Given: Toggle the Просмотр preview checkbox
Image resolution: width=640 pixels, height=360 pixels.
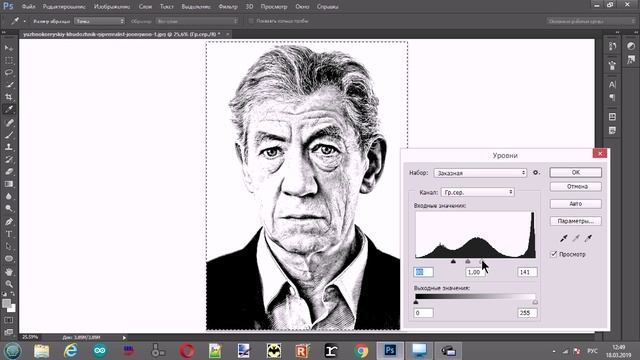Looking at the screenshot, I should pyautogui.click(x=554, y=254).
